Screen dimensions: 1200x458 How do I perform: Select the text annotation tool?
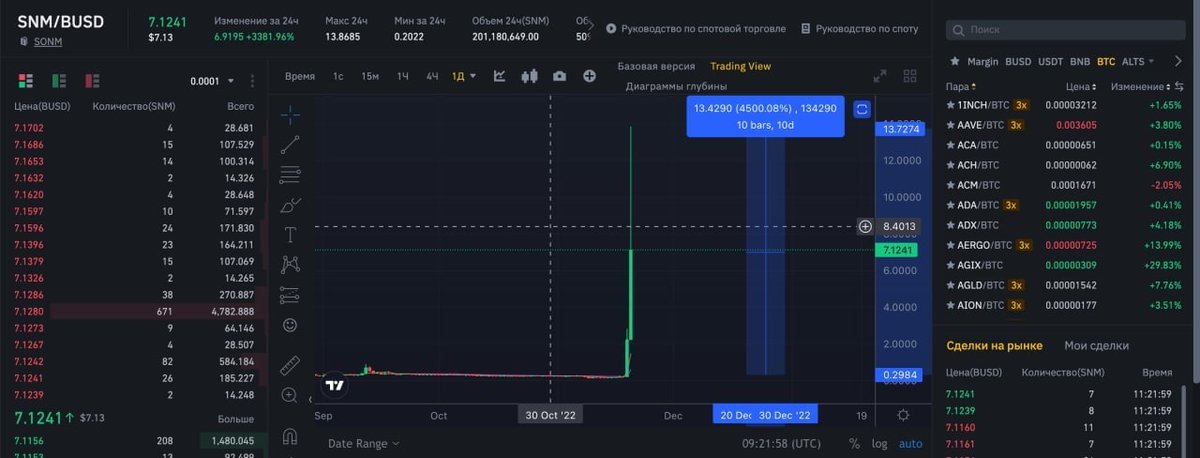(x=290, y=235)
